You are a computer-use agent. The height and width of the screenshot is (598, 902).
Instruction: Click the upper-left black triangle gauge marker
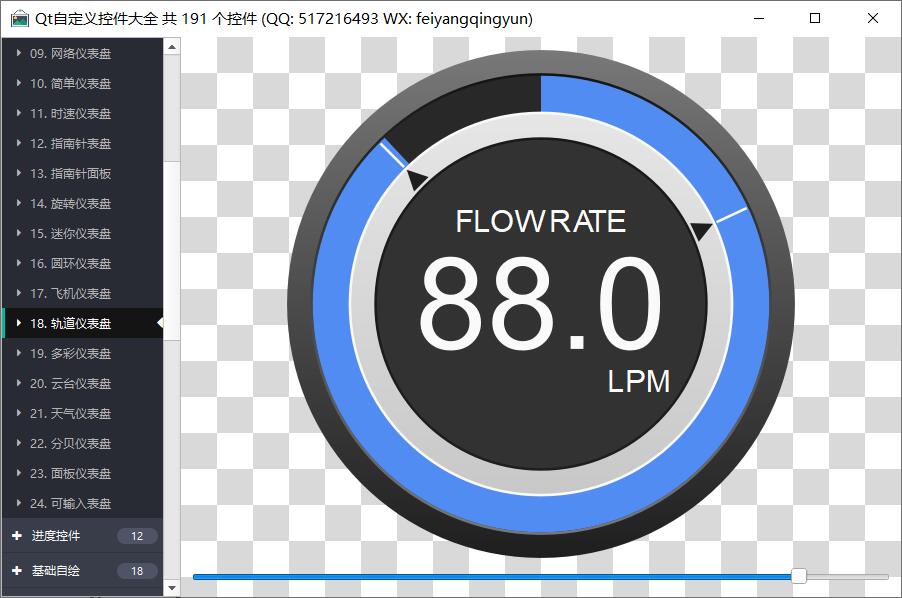coord(416,180)
